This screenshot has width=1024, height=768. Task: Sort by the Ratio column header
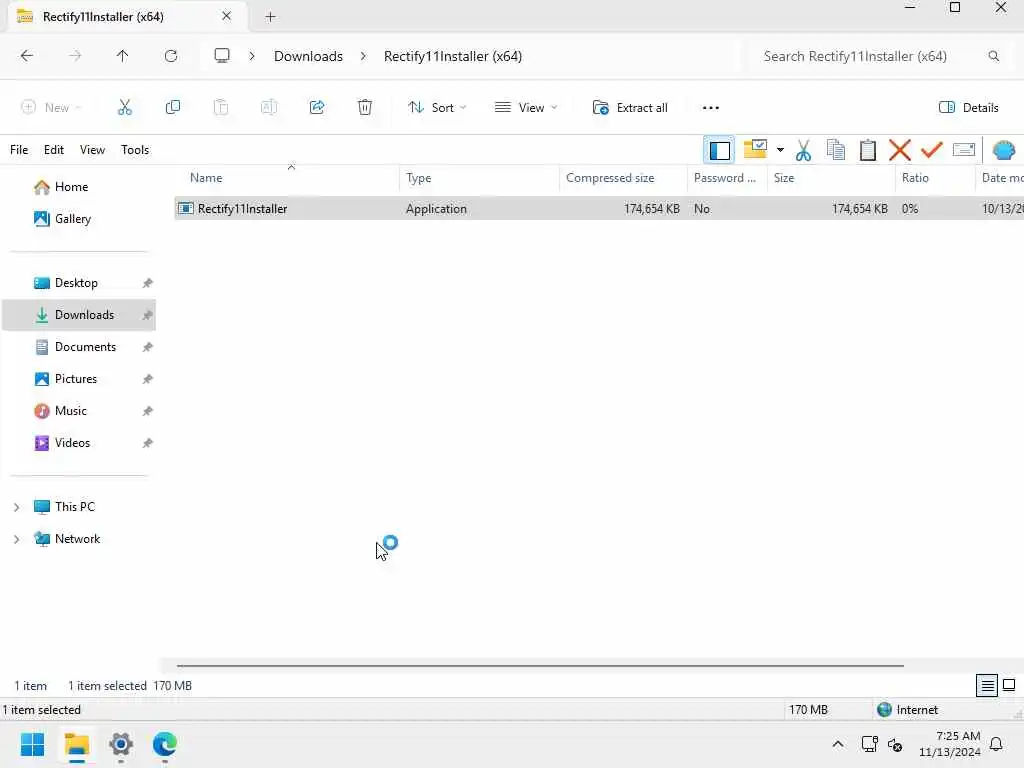pyautogui.click(x=935, y=178)
